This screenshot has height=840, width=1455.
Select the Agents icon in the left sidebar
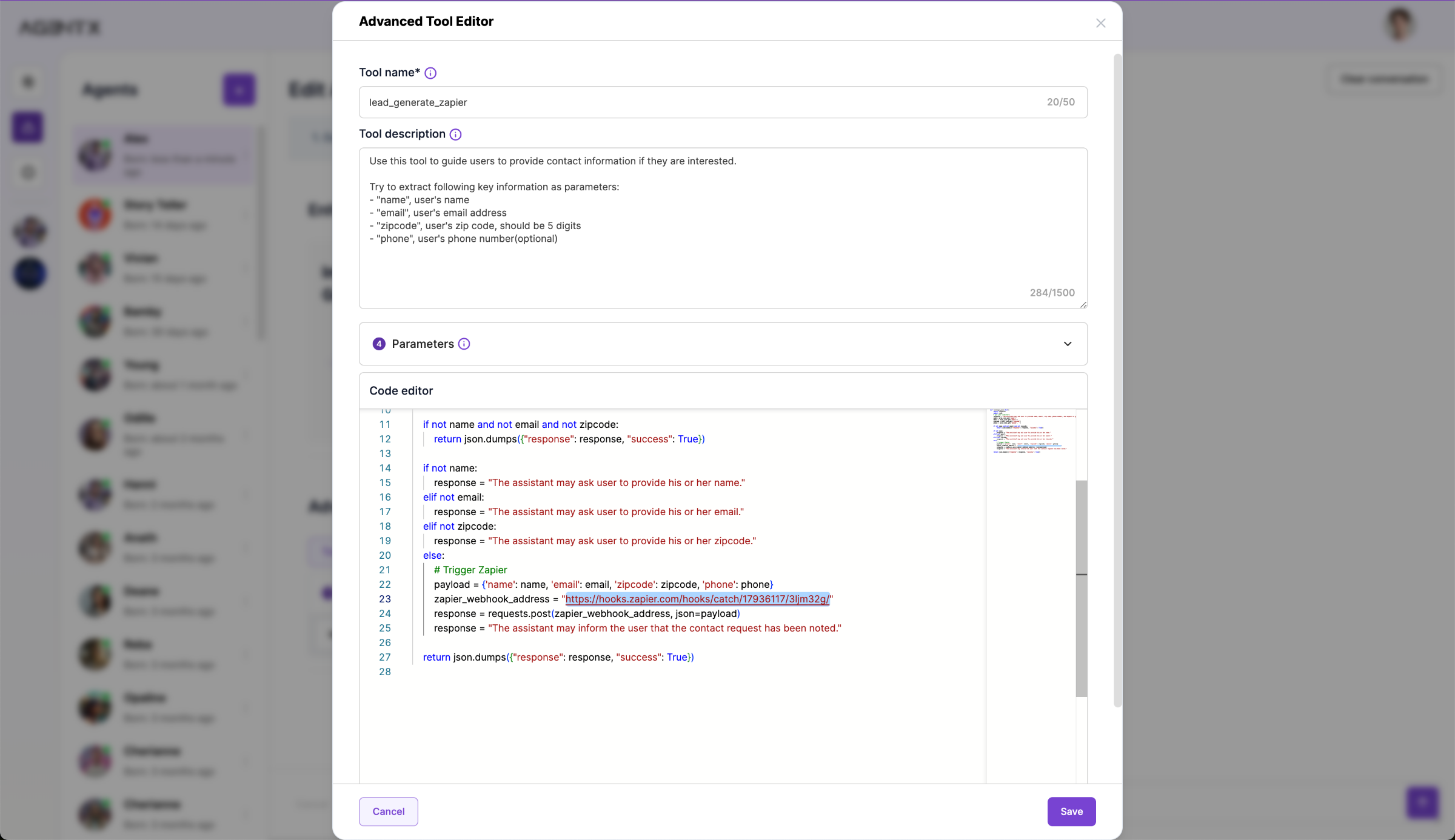(x=28, y=127)
